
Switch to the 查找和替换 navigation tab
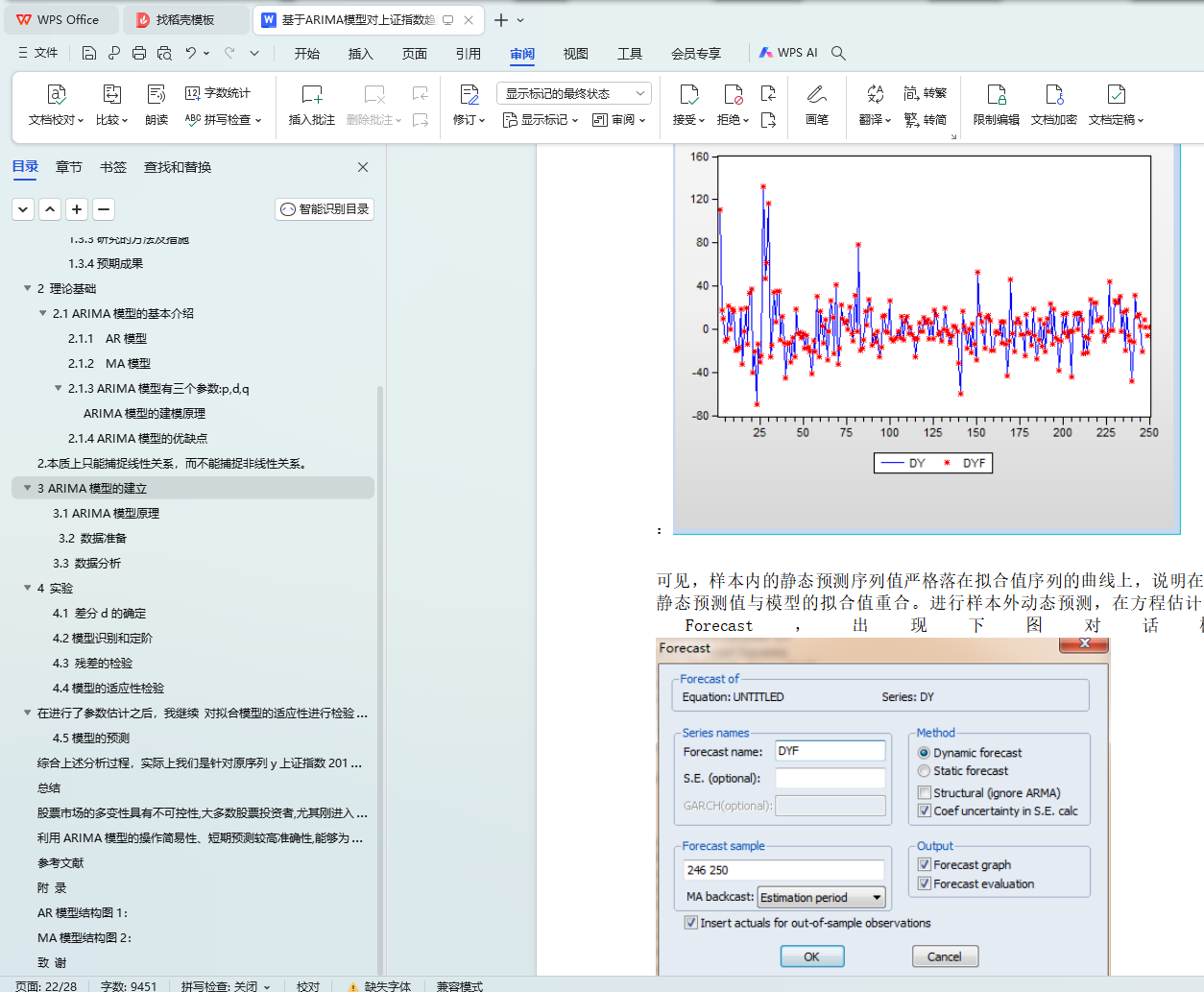click(178, 167)
